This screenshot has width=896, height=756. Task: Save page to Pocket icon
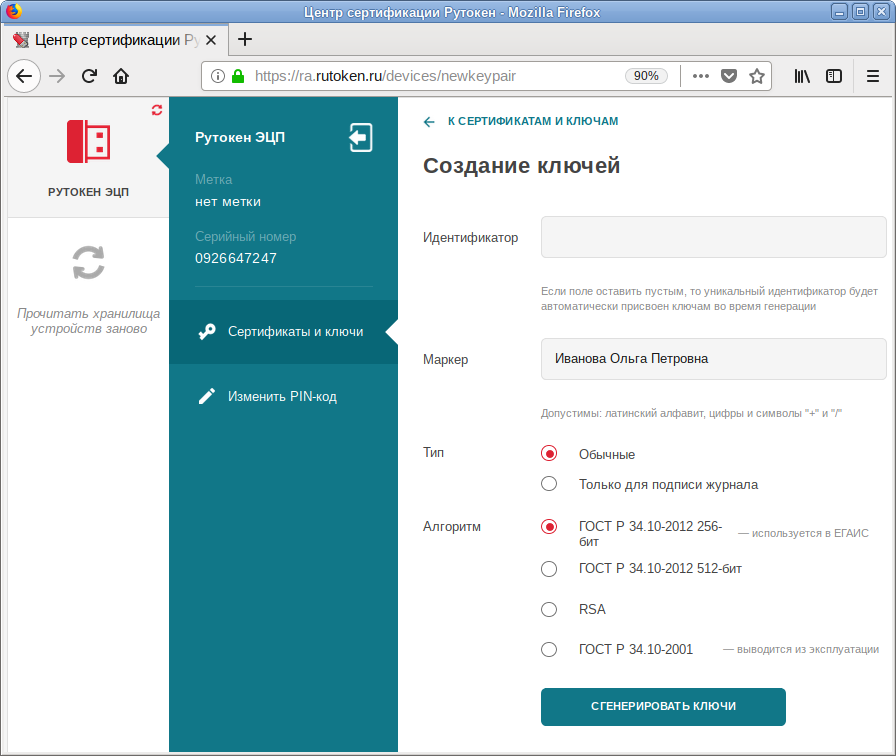click(729, 76)
